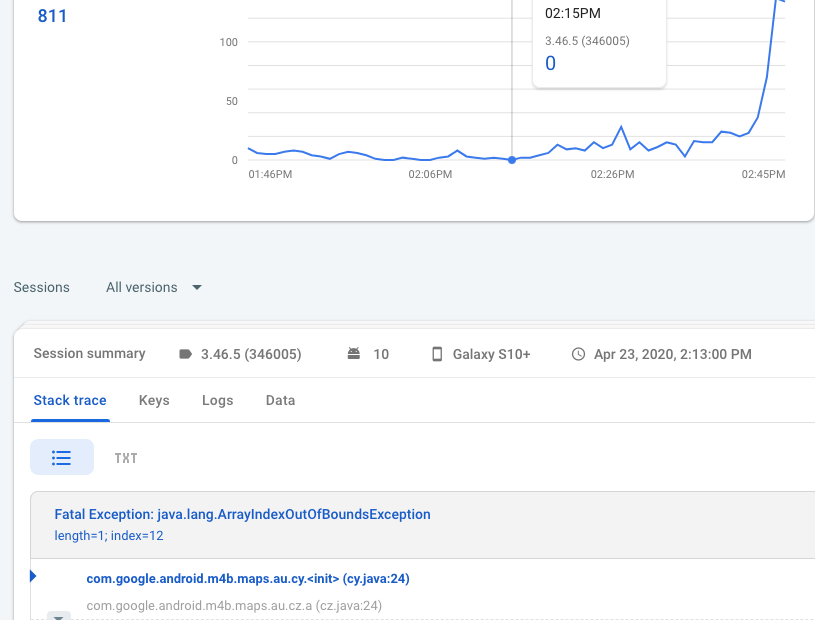
Task: Switch to the list view stack trace icon
Action: coord(62,457)
